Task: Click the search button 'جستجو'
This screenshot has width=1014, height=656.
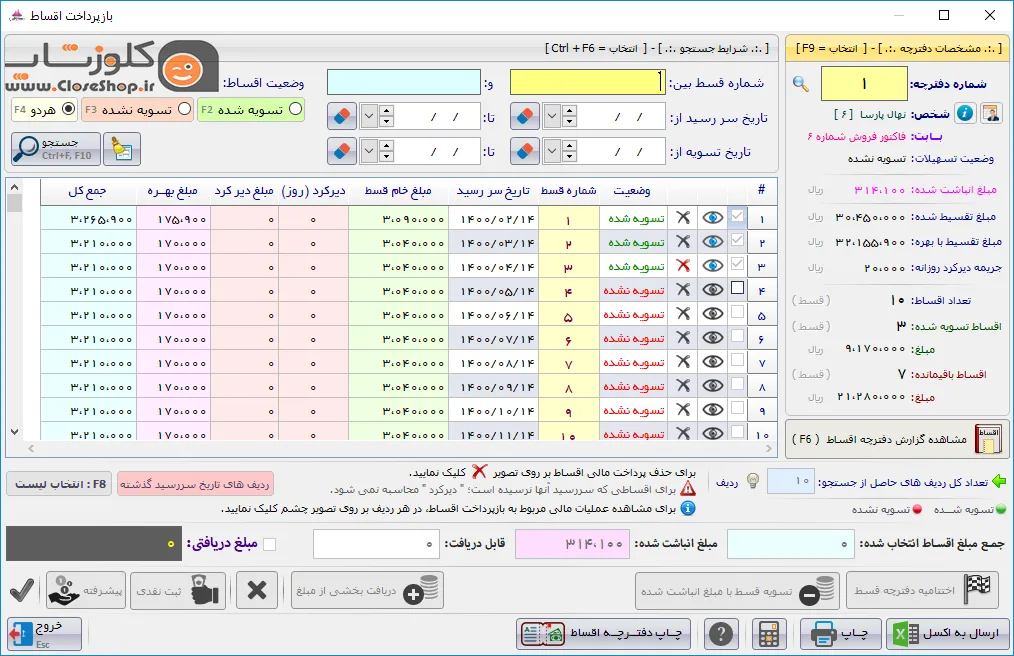Action: pos(56,149)
